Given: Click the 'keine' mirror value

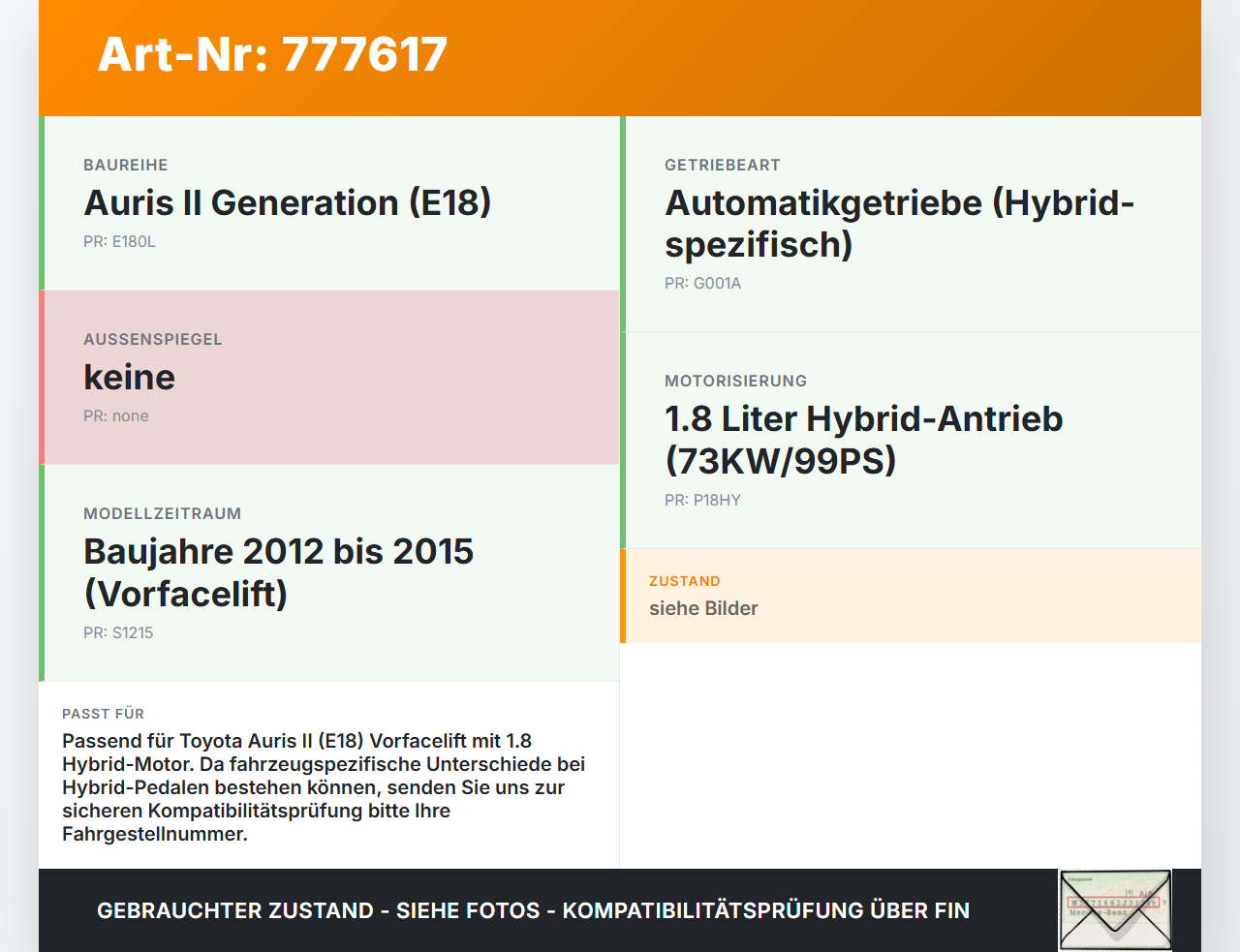Looking at the screenshot, I should 130,378.
